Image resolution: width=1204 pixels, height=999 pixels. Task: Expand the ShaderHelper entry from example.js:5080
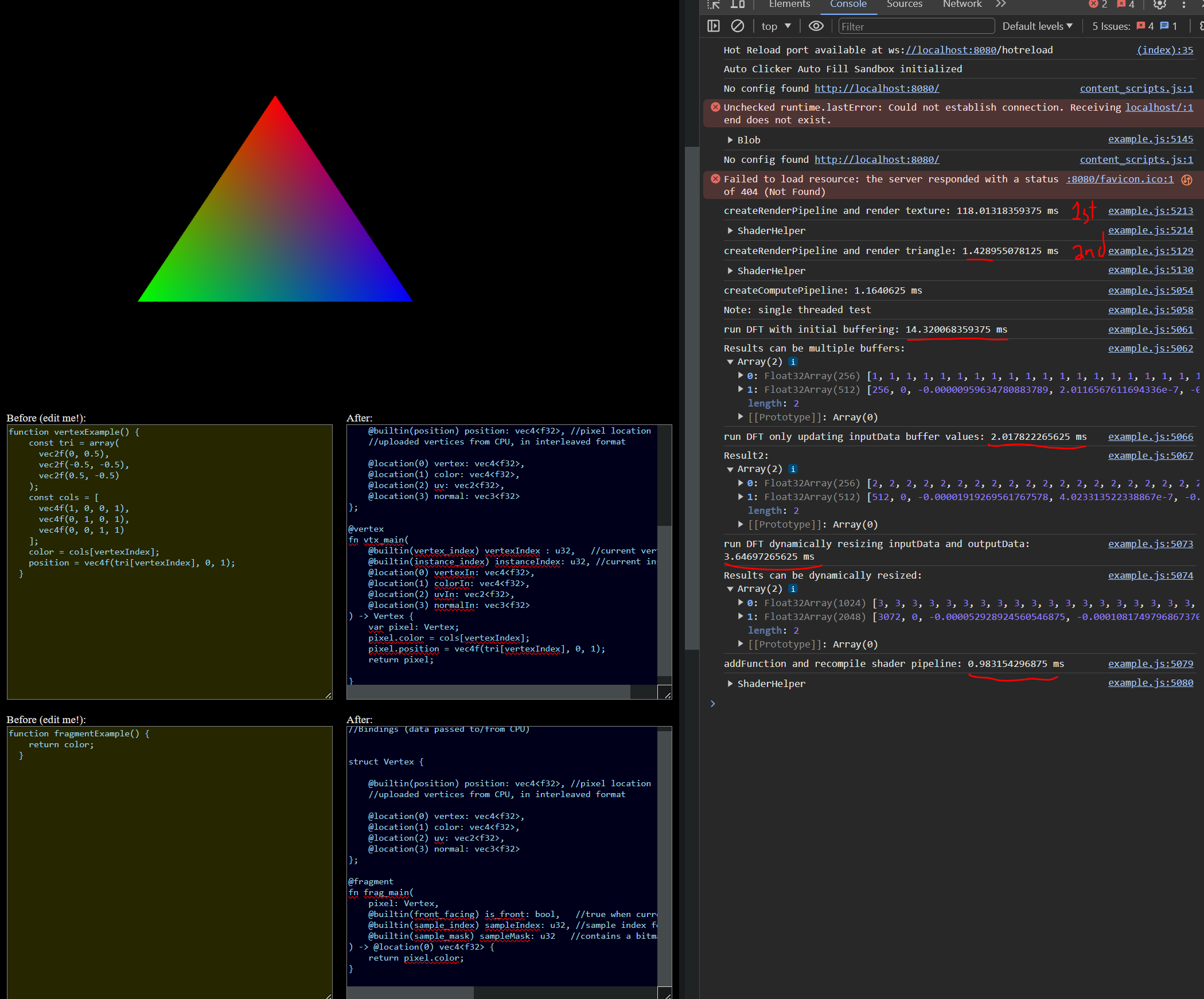[x=730, y=684]
